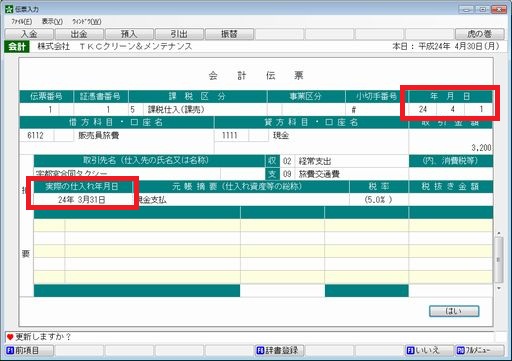Confirm update with はい button
This screenshot has height=361, width=512.
(454, 311)
